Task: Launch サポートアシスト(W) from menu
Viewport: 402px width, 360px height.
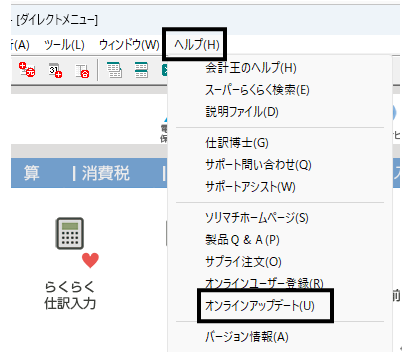Action: tap(280, 187)
